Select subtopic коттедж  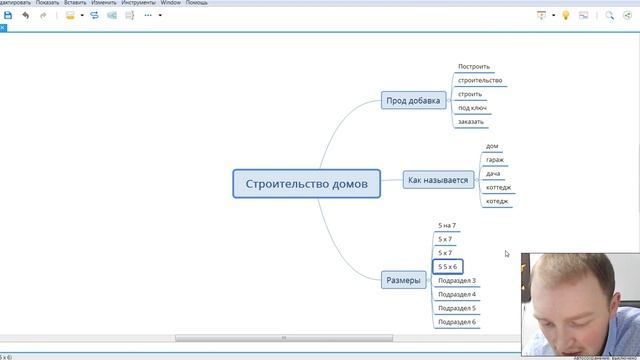[498, 188]
